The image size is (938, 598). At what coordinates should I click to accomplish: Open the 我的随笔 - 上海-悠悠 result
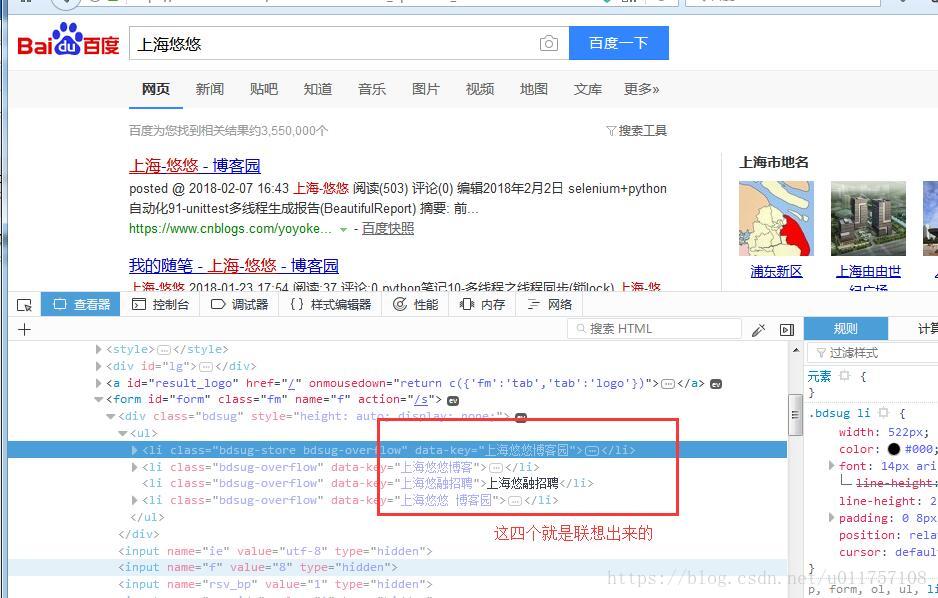234,266
